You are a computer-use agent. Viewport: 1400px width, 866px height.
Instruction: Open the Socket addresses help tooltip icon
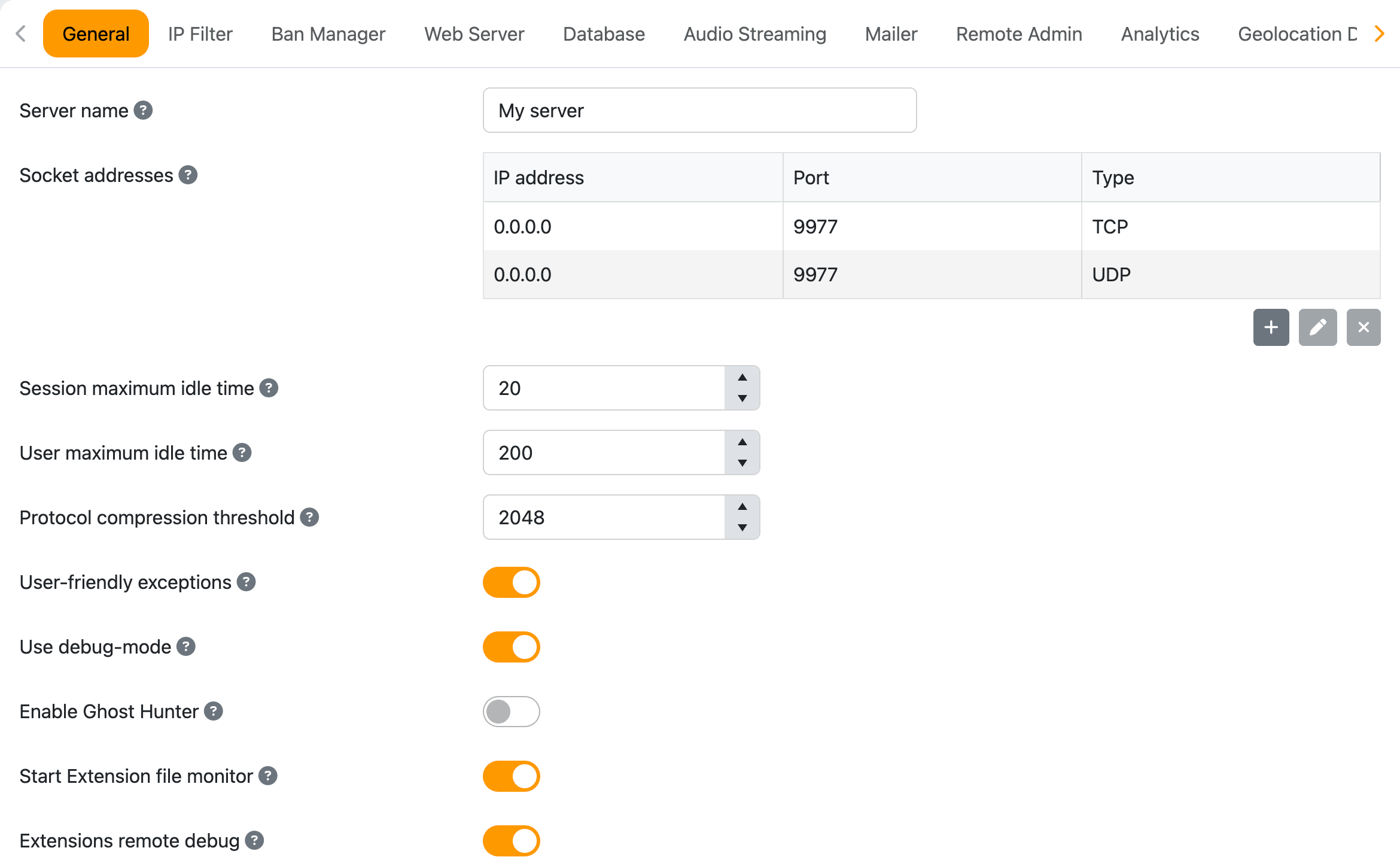[188, 175]
